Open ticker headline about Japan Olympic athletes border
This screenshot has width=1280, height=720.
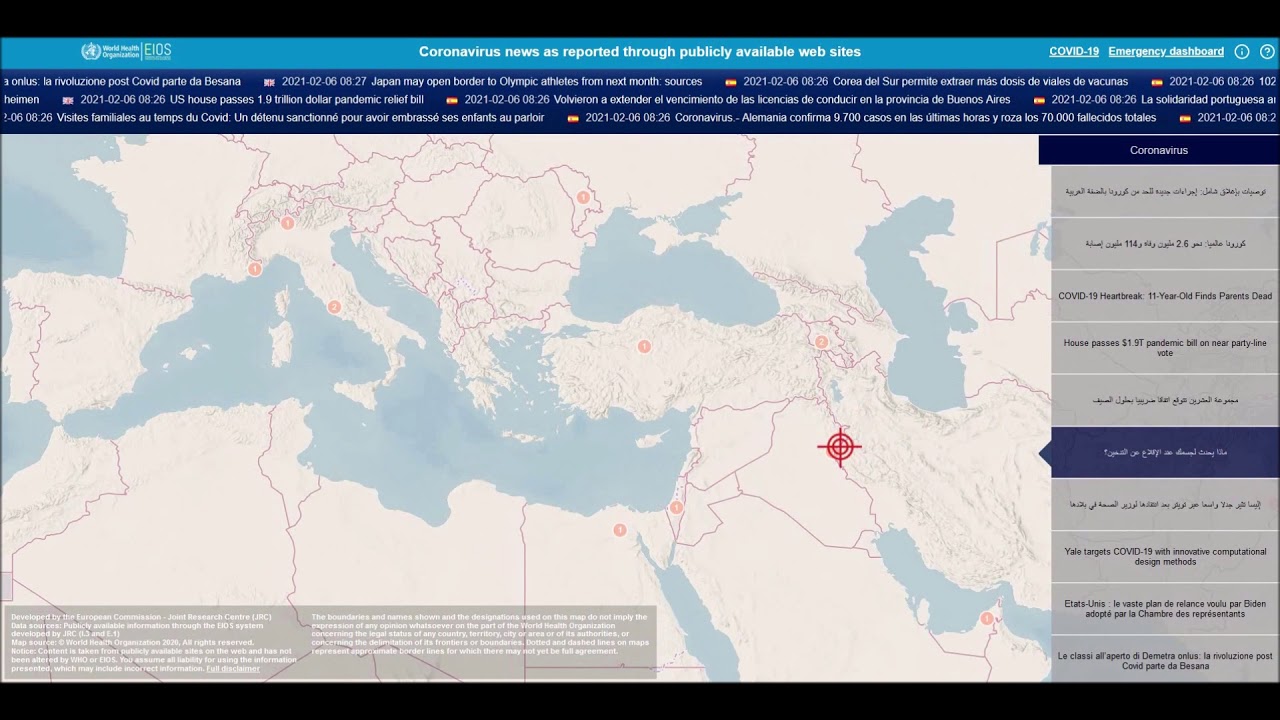tap(536, 82)
